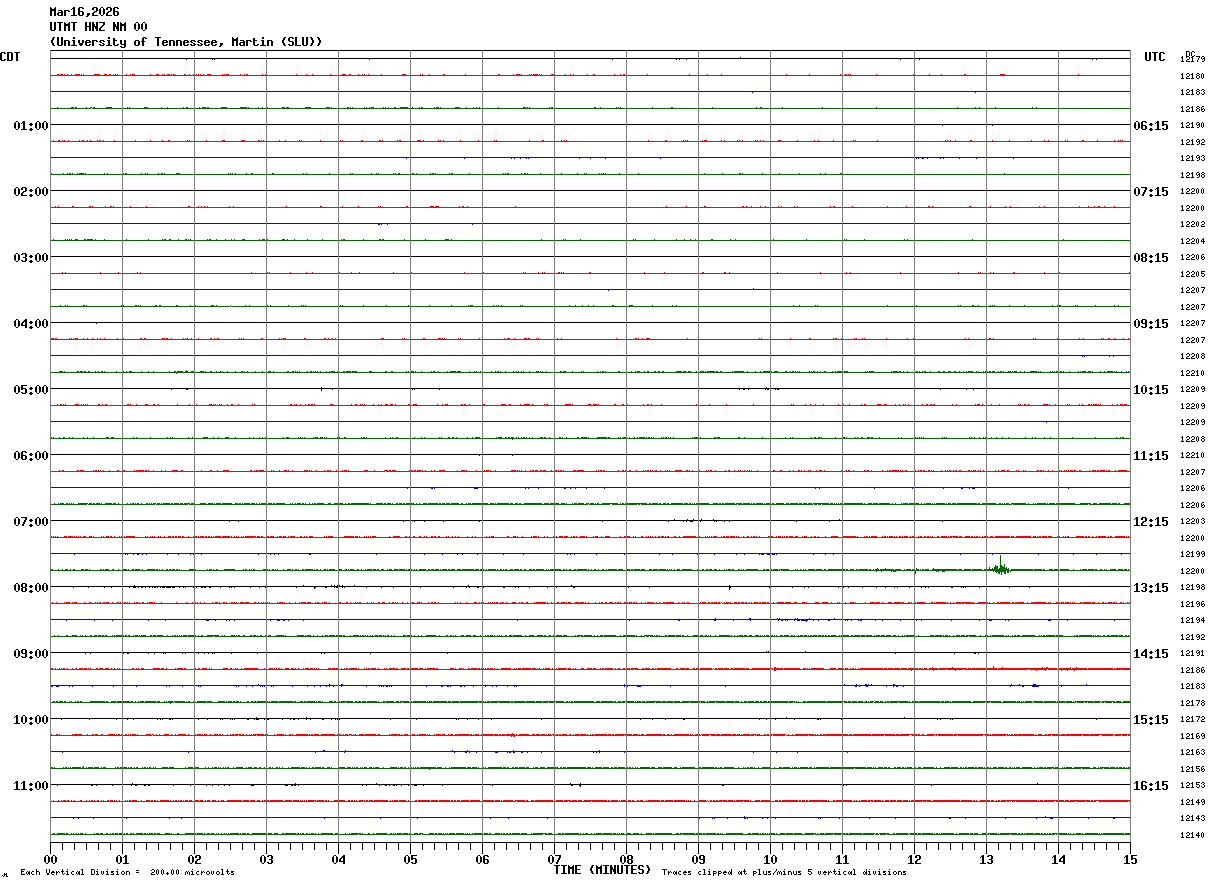The image size is (1210, 886).
Task: Click the seismic spike on the green trace
Action: coord(1000,567)
